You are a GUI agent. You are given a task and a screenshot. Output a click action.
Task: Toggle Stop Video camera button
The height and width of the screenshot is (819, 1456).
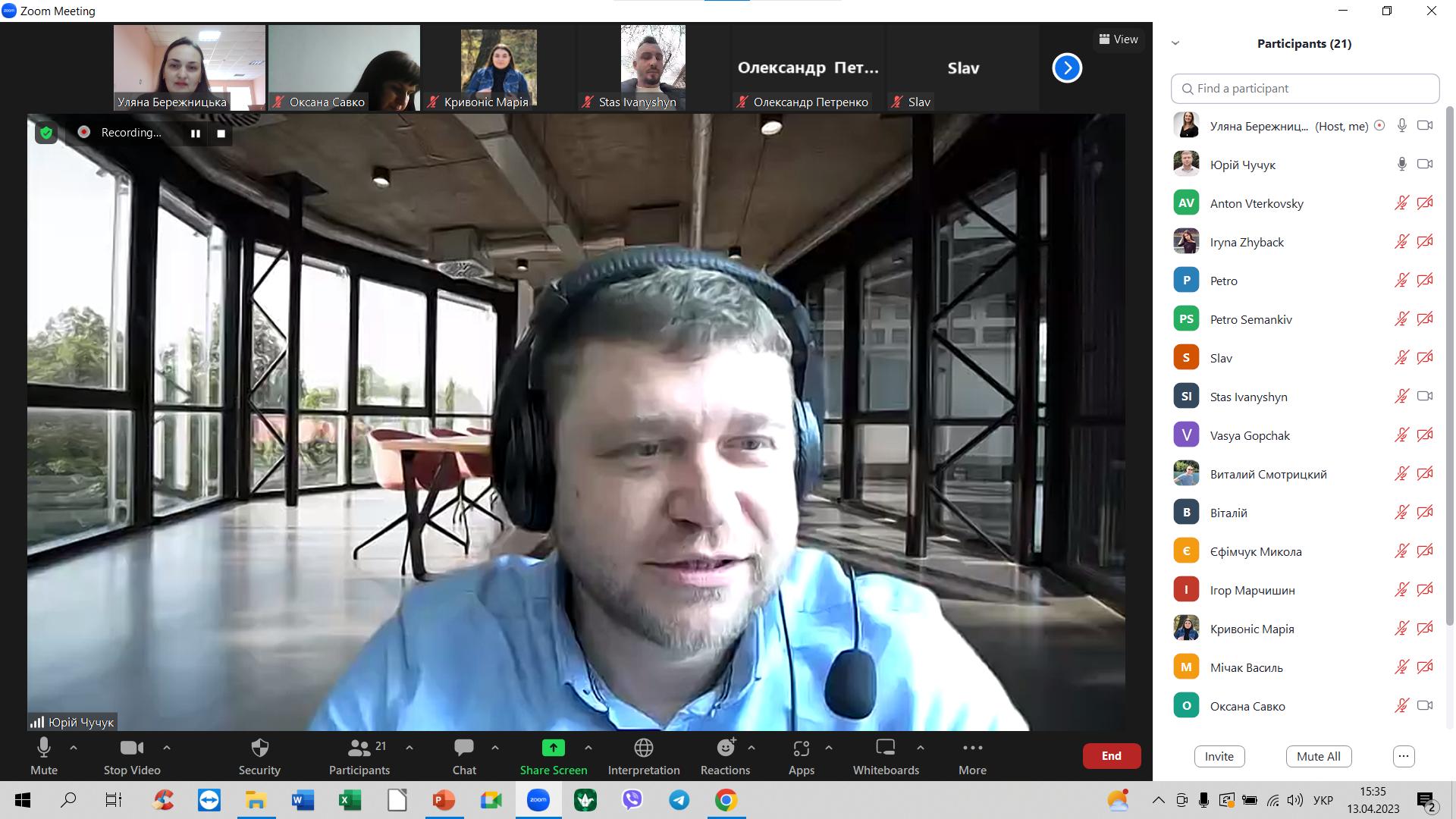click(131, 748)
